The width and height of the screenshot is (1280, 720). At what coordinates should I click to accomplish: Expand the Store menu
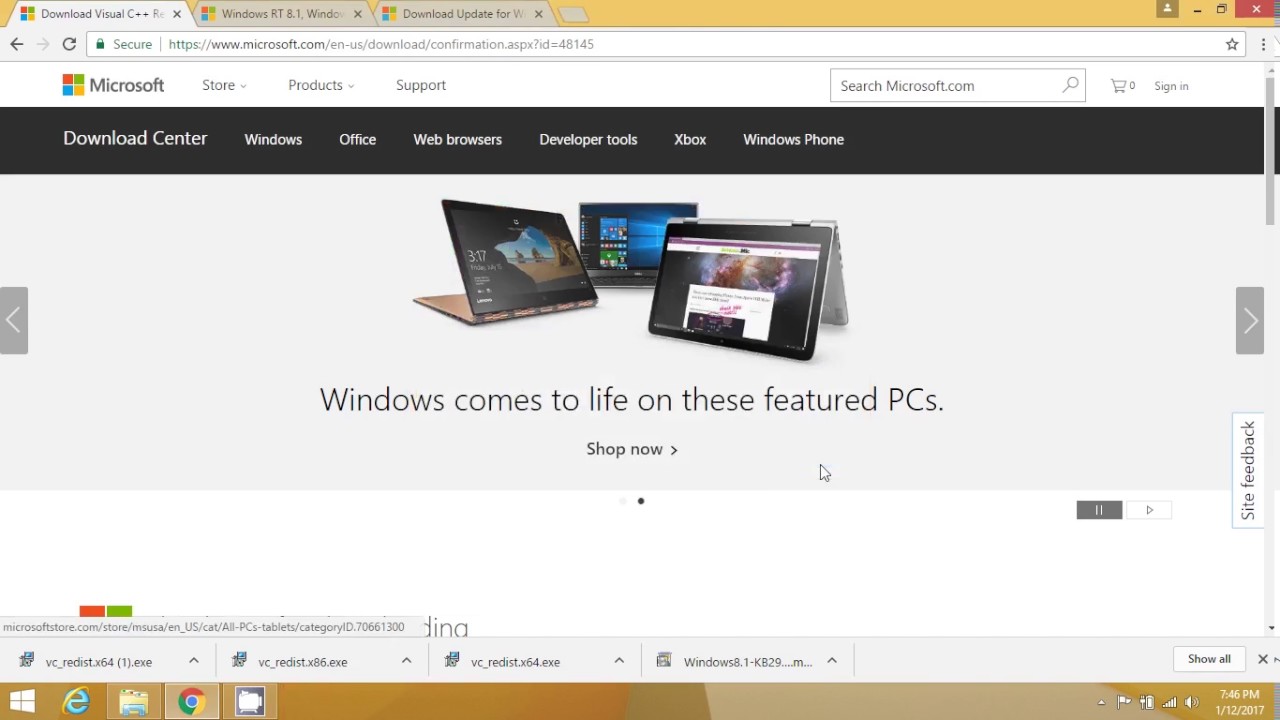coord(224,85)
